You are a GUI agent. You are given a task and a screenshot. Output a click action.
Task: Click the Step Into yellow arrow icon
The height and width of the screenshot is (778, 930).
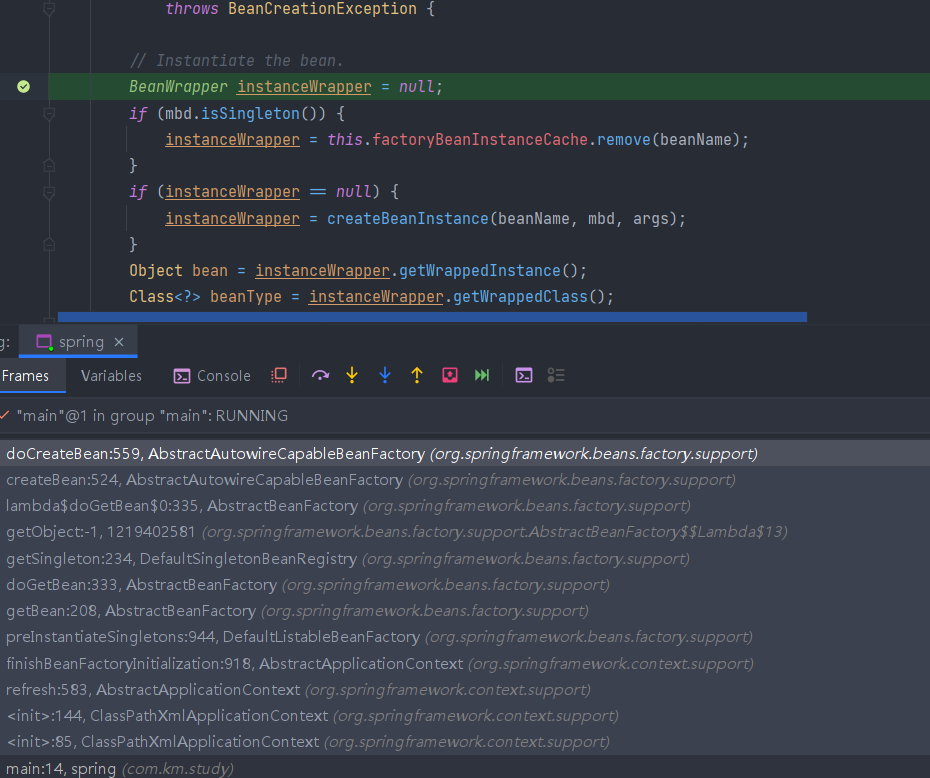(x=352, y=375)
